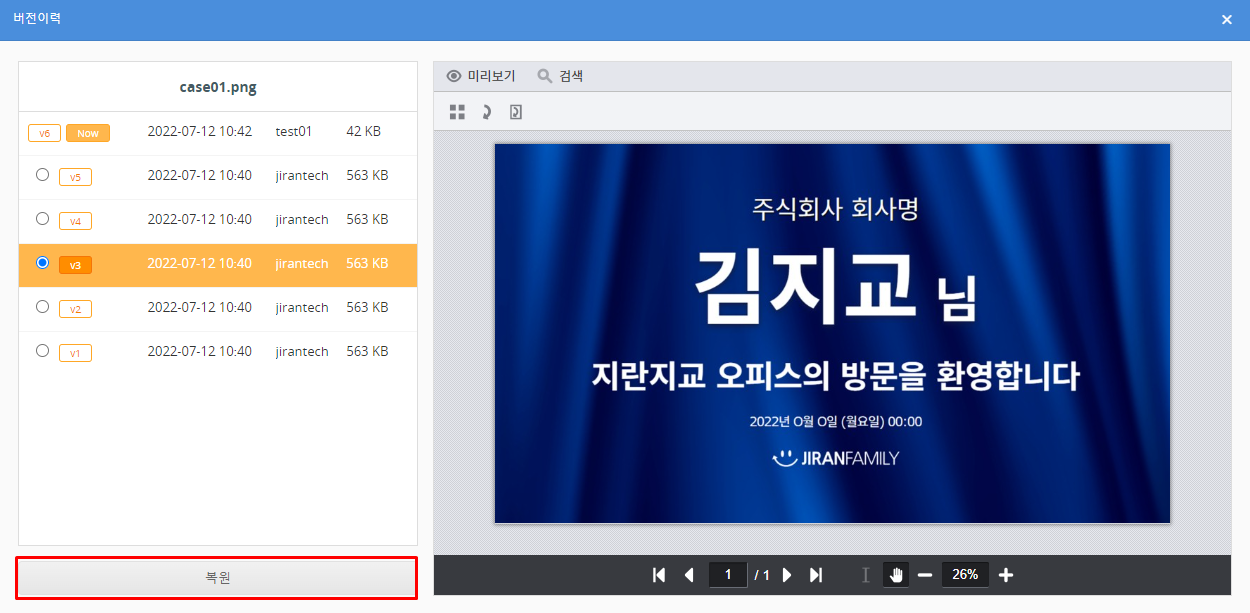1250x613 pixels.
Task: Click the v5 version badge
Action: (75, 177)
